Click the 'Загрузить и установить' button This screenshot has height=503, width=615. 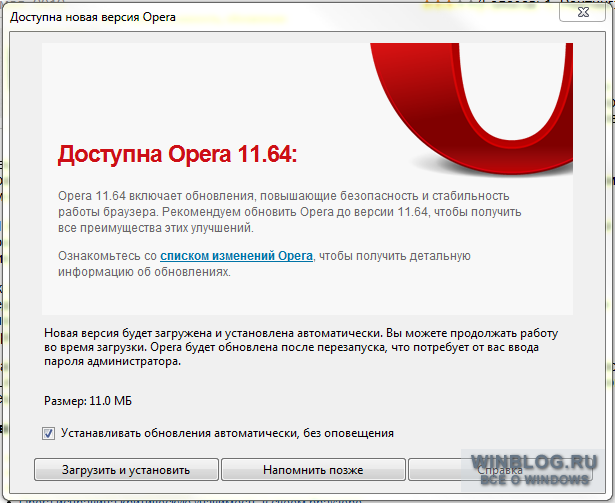[x=126, y=470]
